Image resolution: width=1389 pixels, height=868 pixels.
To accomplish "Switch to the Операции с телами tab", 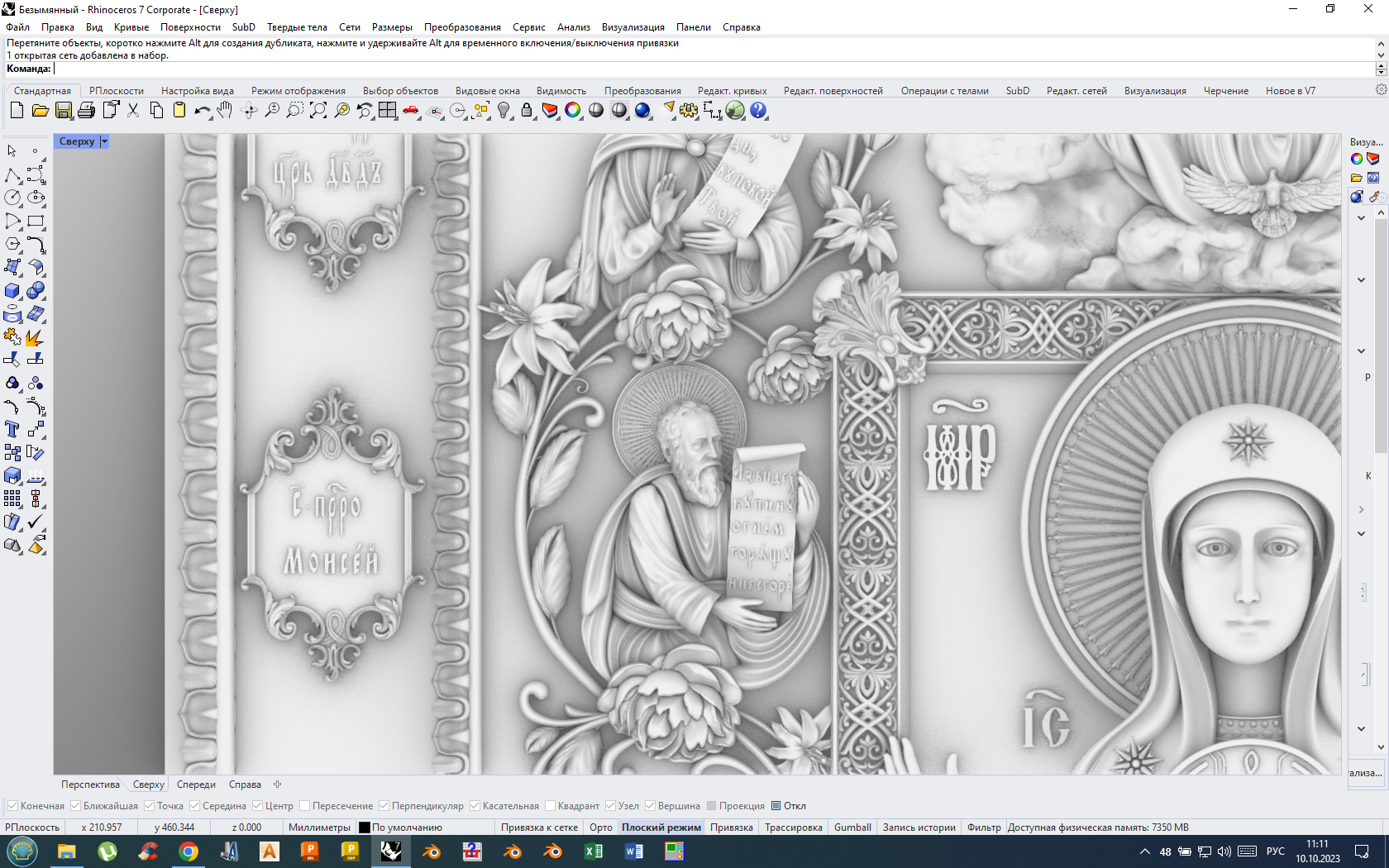I will click(944, 91).
